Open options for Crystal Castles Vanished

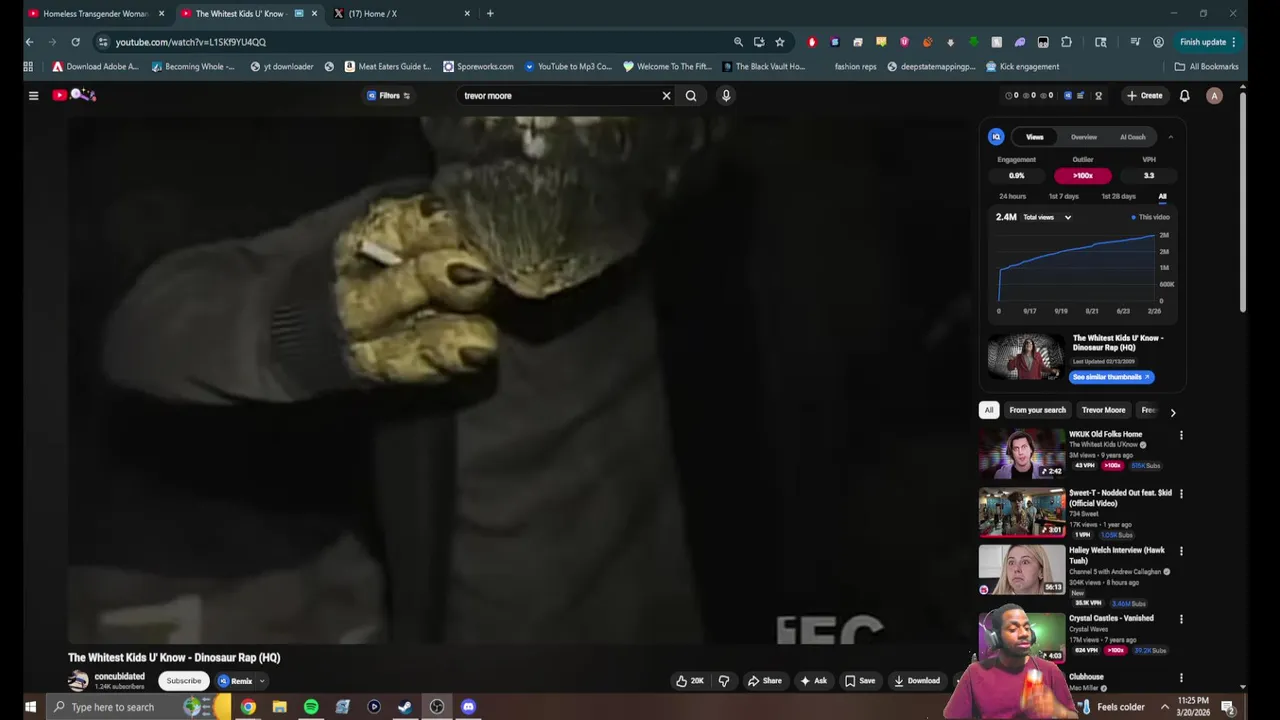[x=1181, y=619]
